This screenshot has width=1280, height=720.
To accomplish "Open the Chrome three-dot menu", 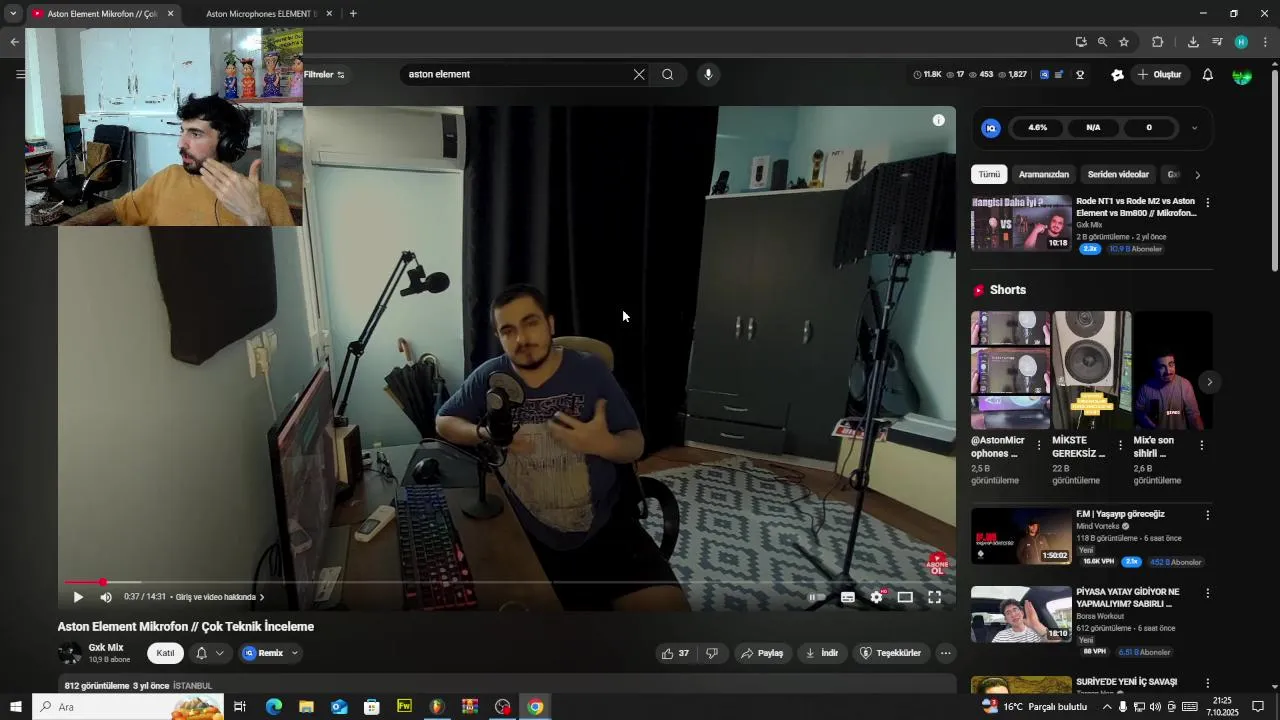I will [1265, 42].
